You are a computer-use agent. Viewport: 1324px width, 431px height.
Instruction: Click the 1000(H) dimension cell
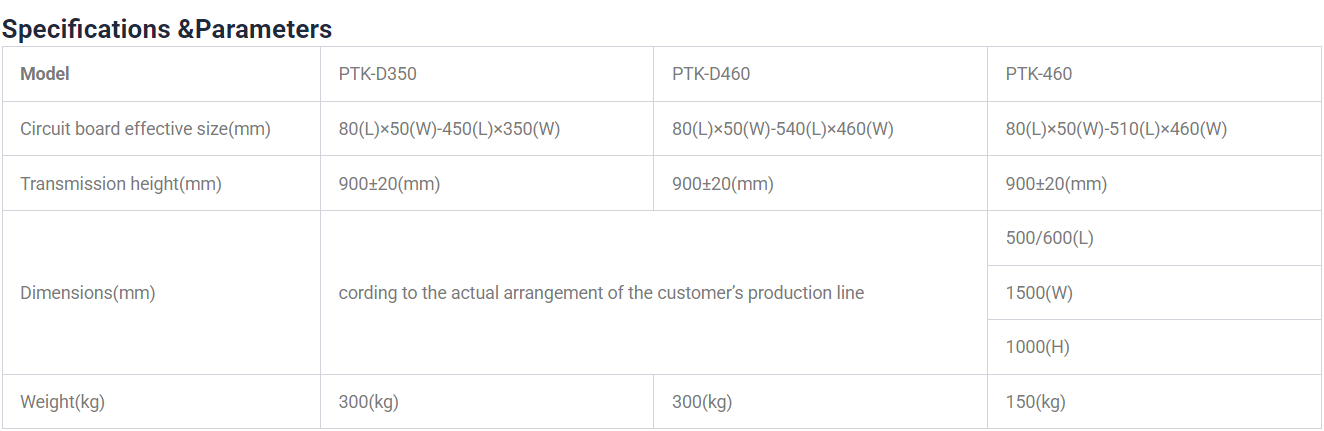(x=1037, y=348)
